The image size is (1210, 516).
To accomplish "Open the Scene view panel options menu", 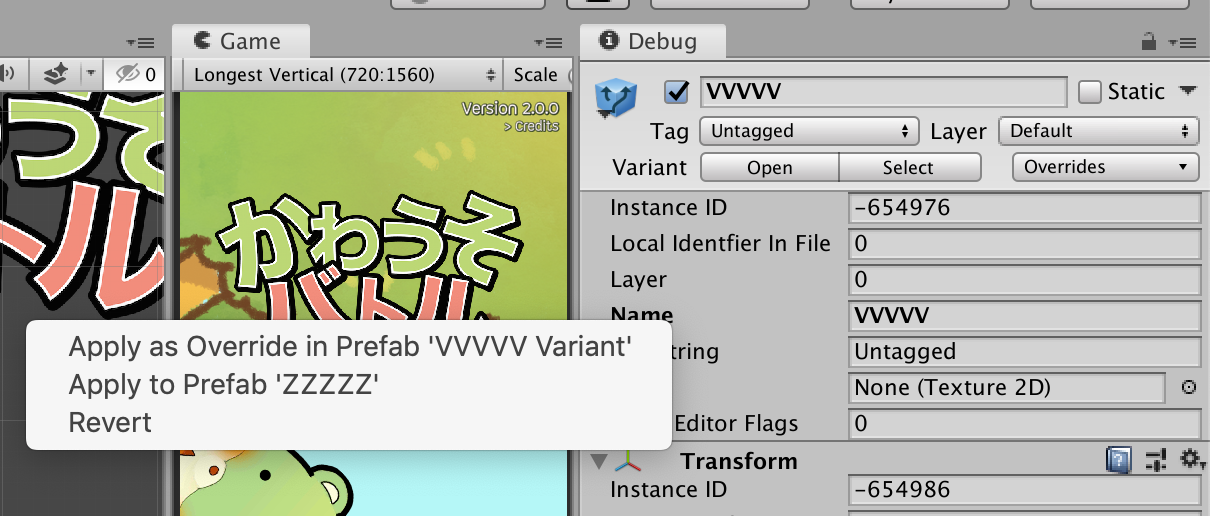I will 139,43.
